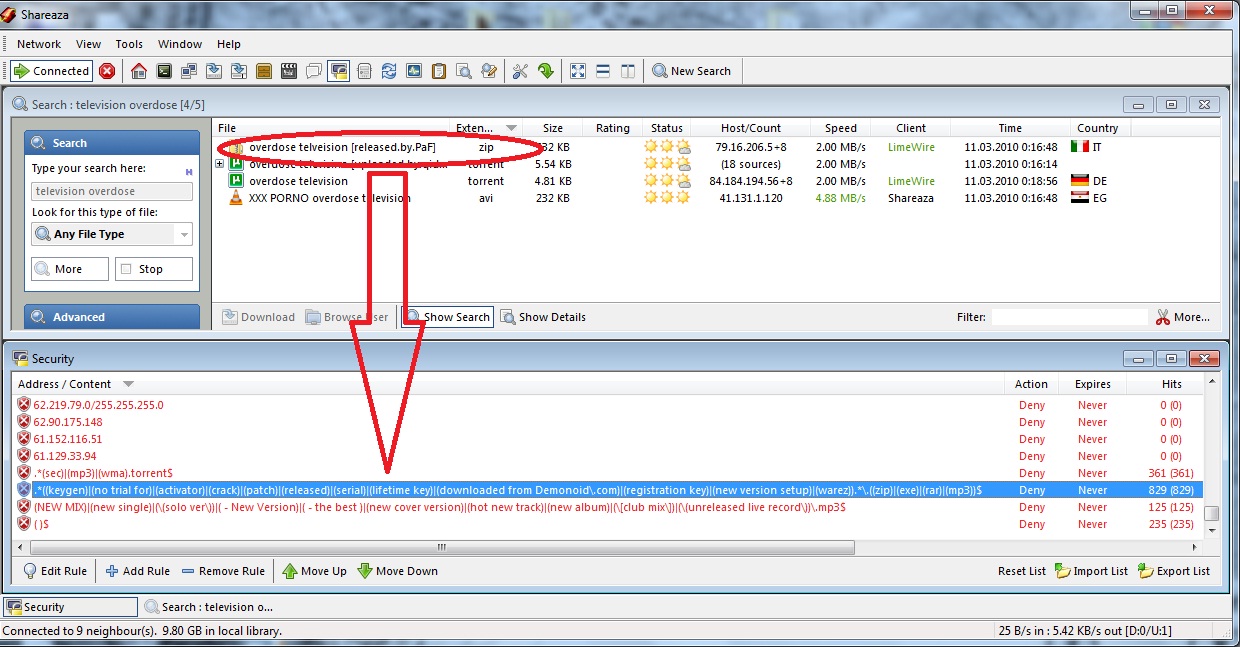Screen dimensions: 1240x647
Task: Open the Any File Type dropdown
Action: [111, 234]
